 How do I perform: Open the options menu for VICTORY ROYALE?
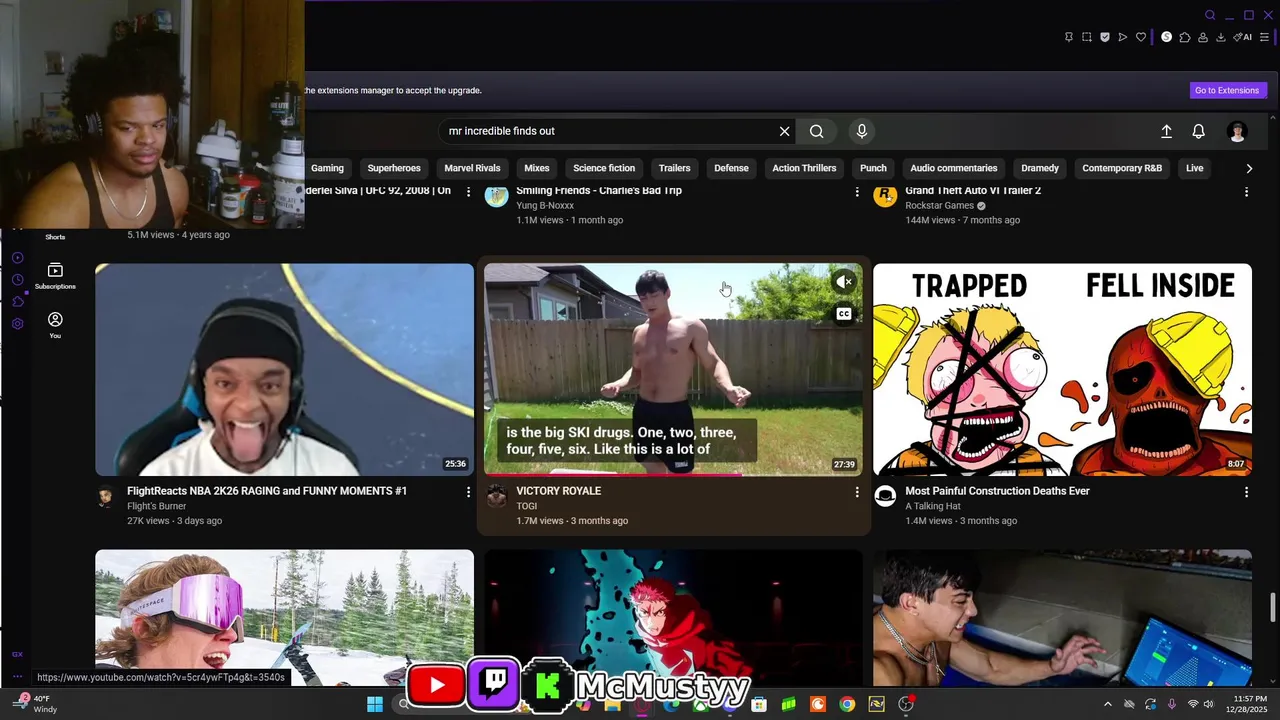(x=856, y=492)
